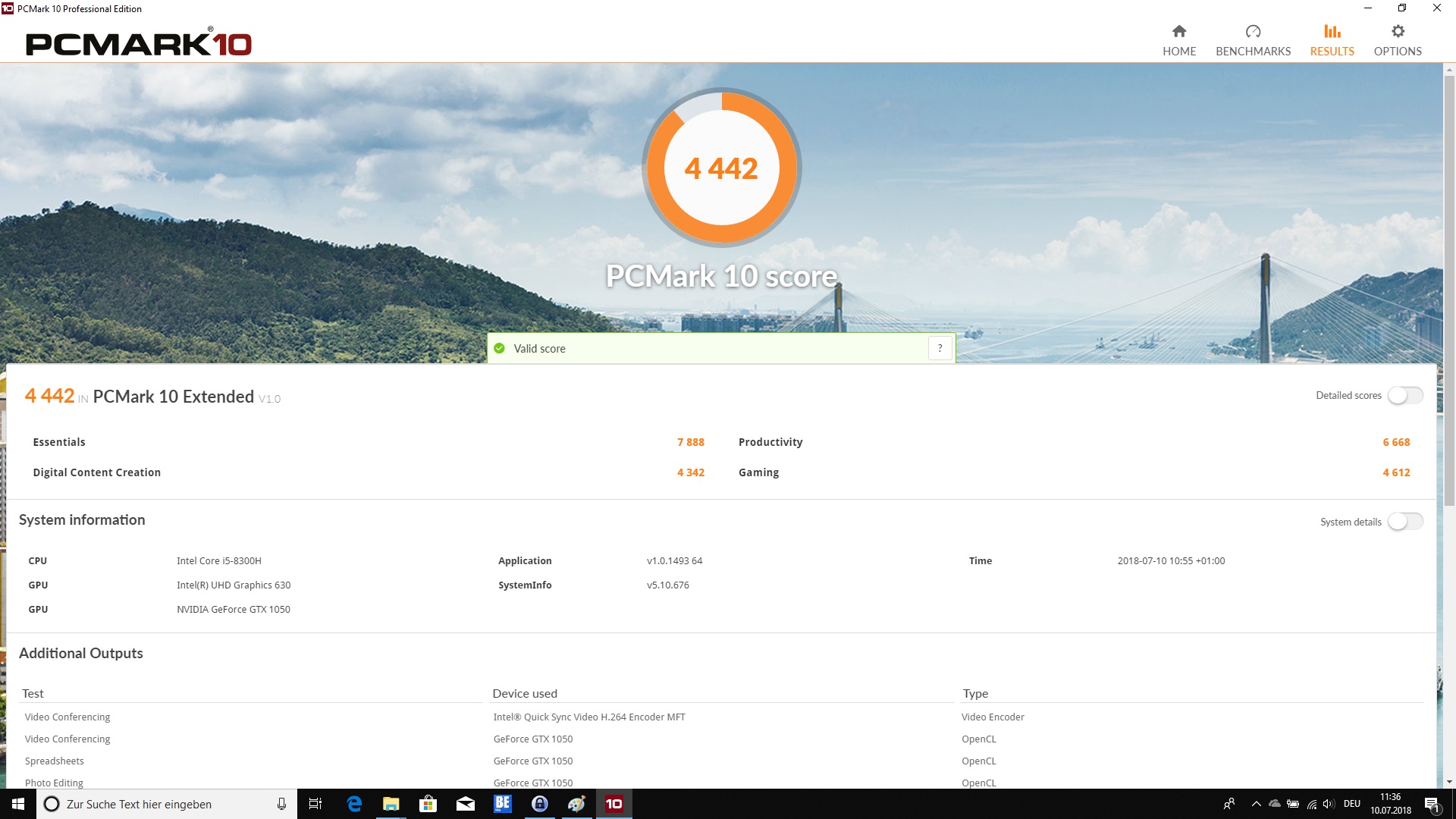
Task: Click the scroll down arrow of scrollbar
Action: click(x=1449, y=782)
